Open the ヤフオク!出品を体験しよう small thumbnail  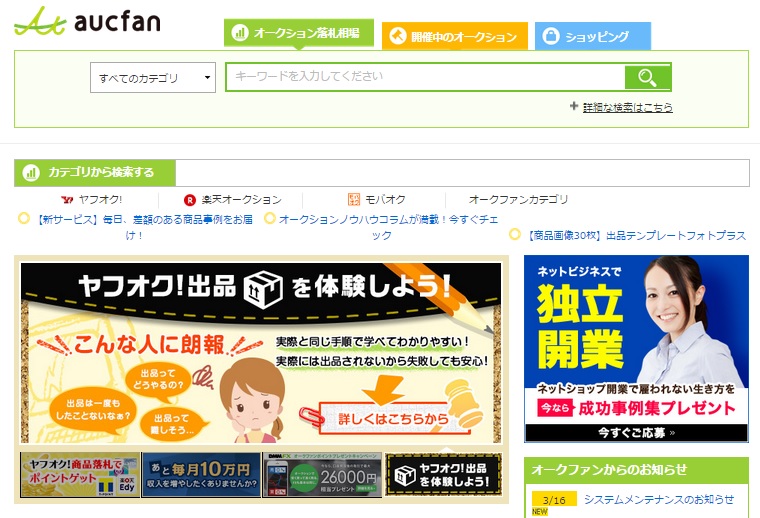tap(443, 475)
